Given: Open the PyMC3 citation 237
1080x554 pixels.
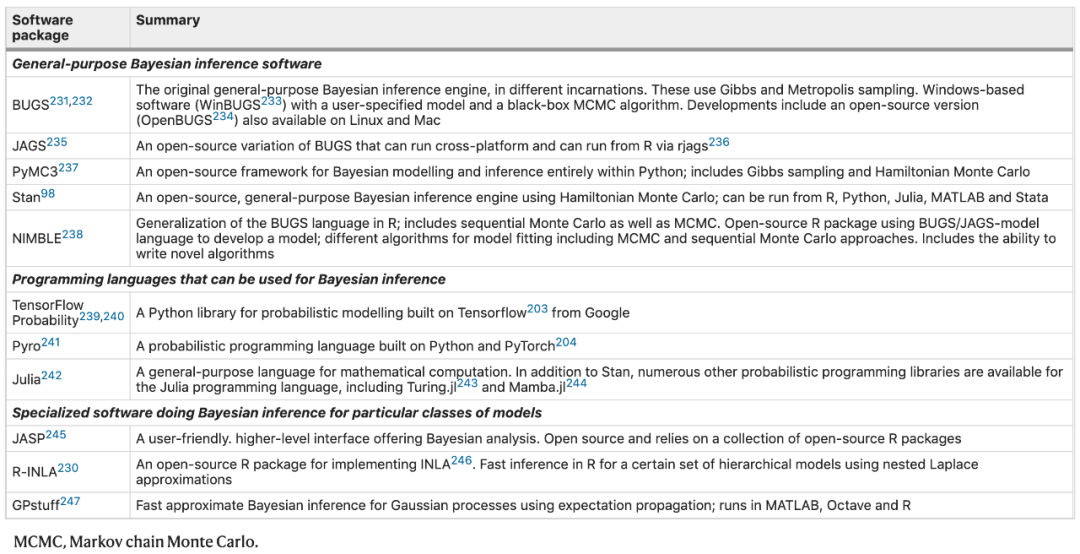Looking at the screenshot, I should point(69,166).
